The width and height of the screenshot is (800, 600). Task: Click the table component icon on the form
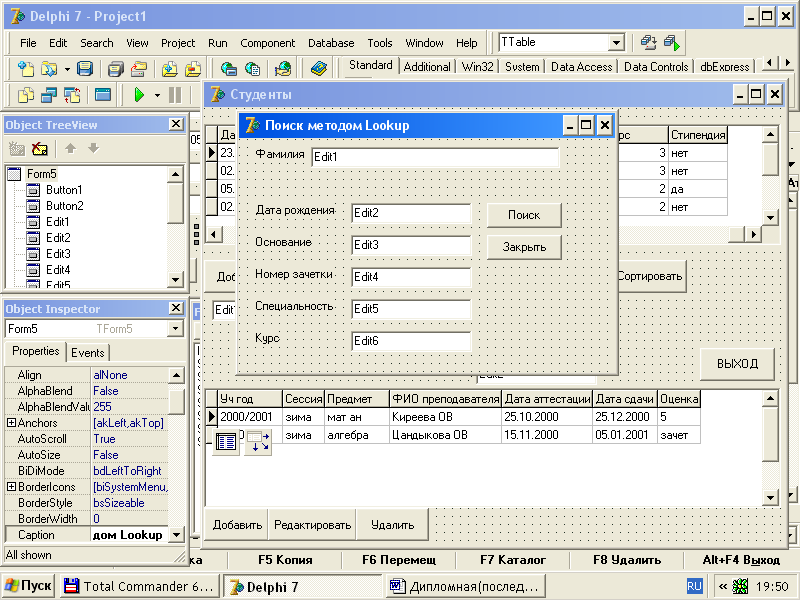click(x=226, y=442)
